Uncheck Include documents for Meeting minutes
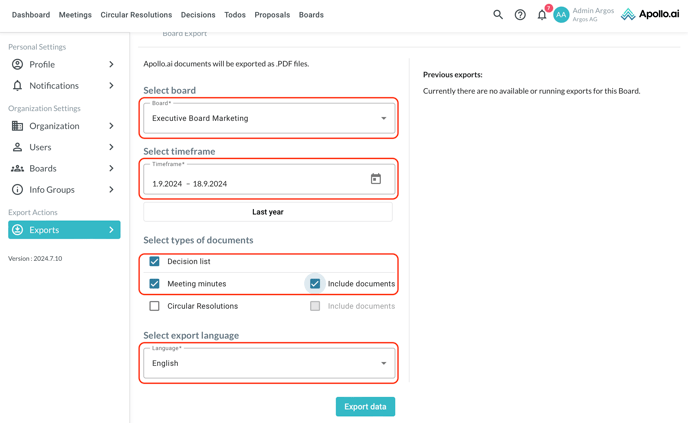Screen dimensions: 688x423 pos(315,284)
